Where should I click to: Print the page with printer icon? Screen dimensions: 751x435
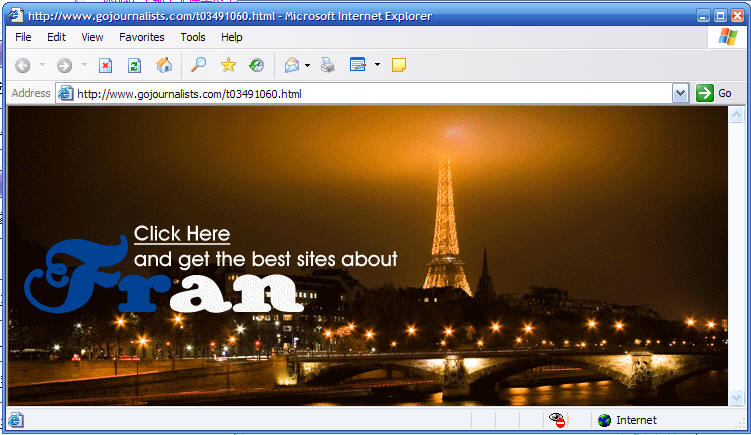point(328,66)
